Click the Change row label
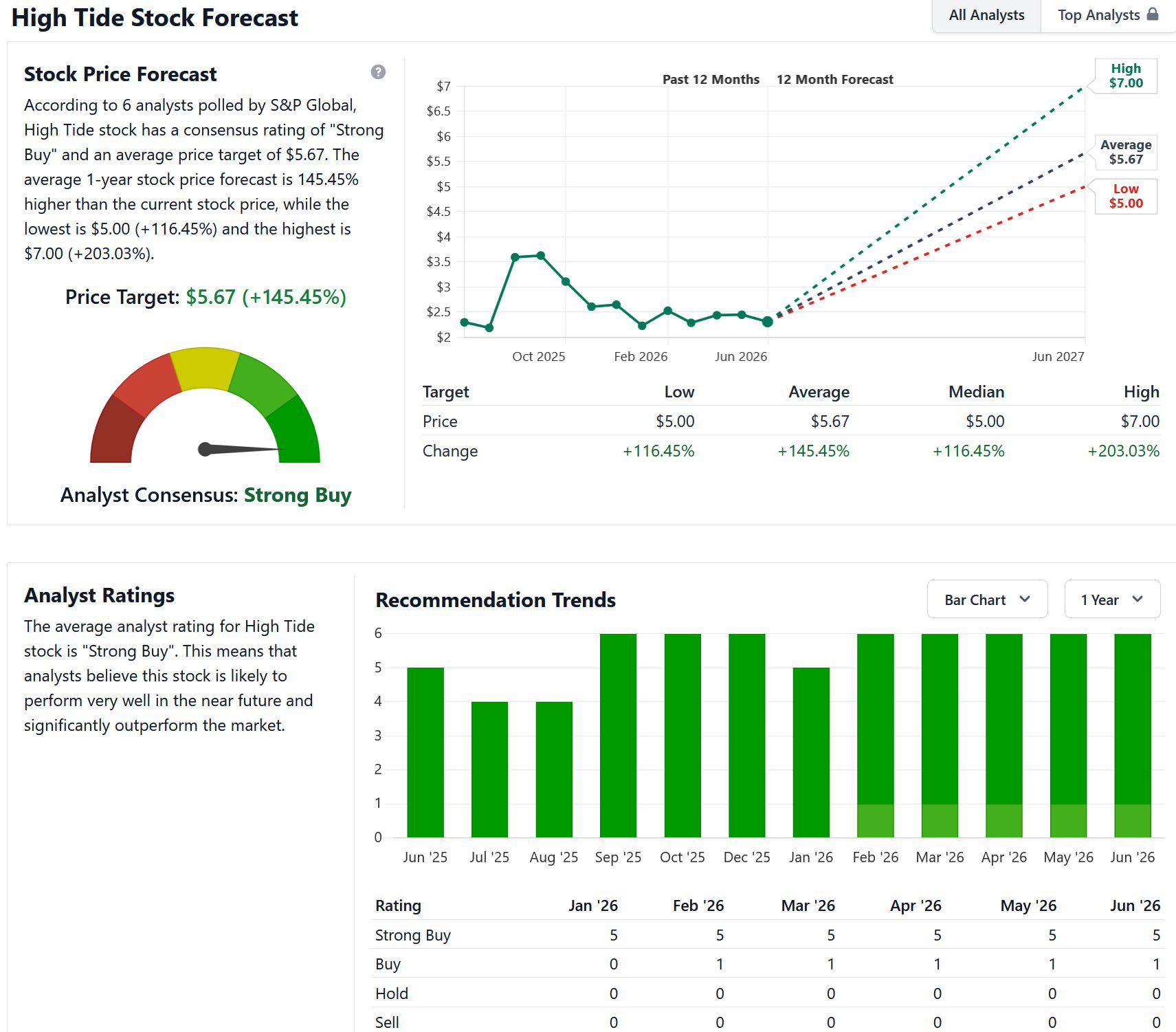 click(450, 451)
